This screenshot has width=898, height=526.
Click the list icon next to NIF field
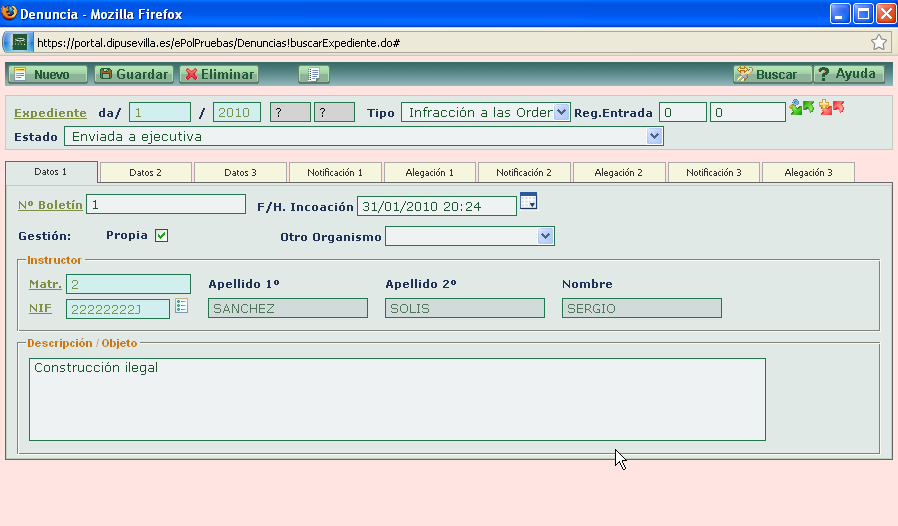tap(182, 306)
